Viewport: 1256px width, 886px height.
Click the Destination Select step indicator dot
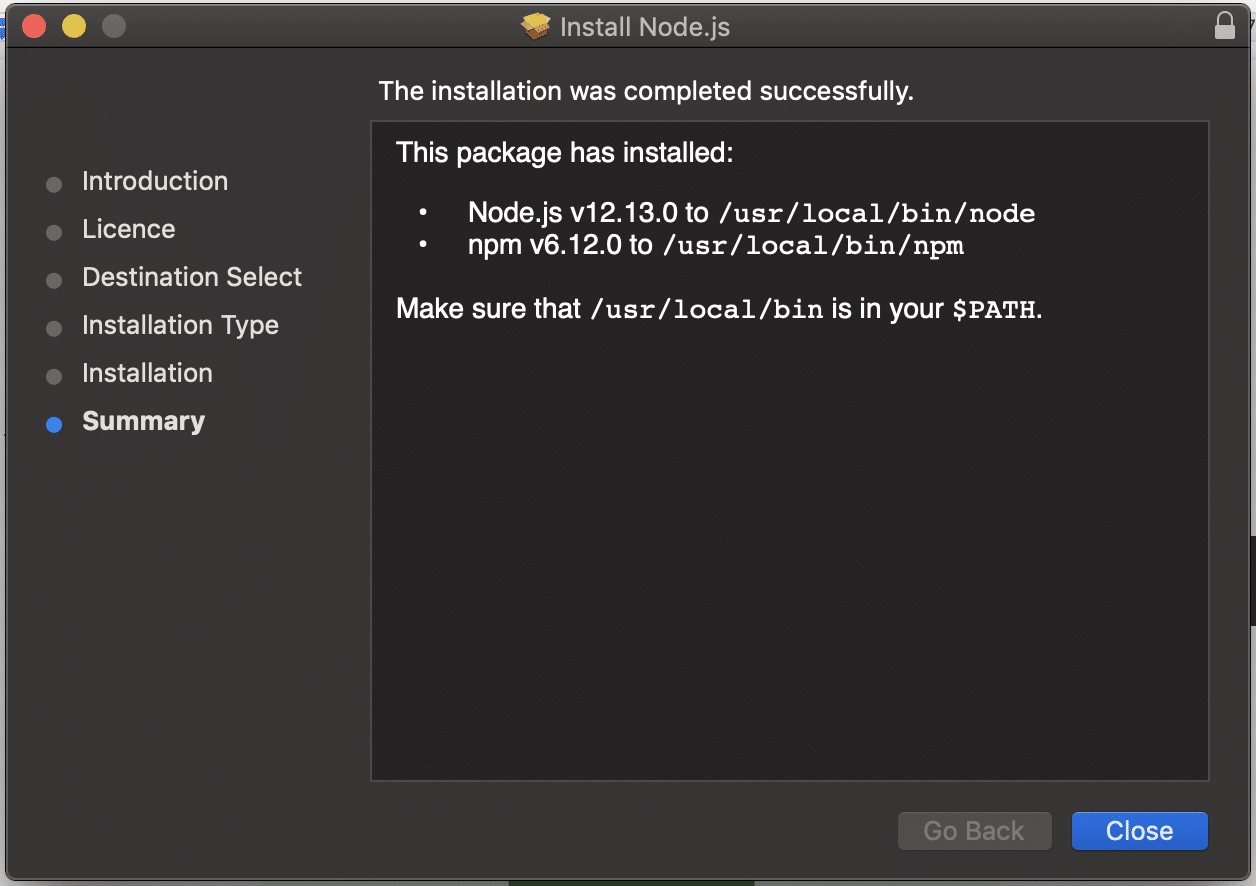[53, 280]
